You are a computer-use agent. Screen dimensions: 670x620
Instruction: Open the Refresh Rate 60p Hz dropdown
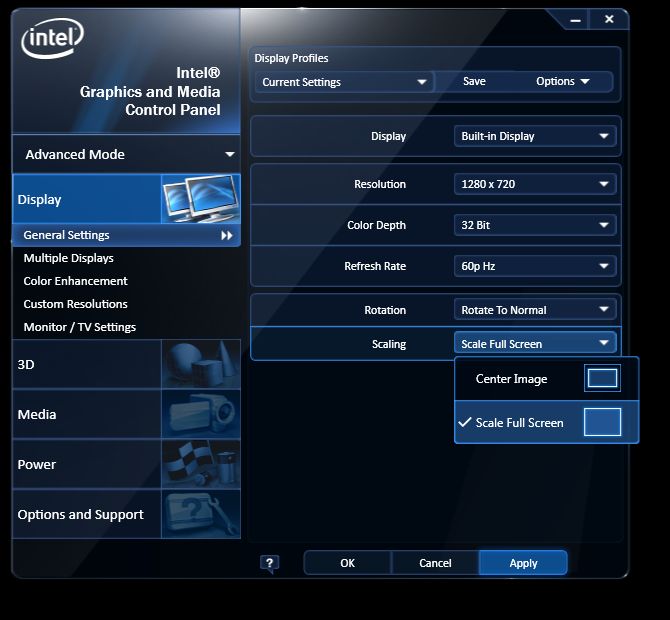pos(535,266)
